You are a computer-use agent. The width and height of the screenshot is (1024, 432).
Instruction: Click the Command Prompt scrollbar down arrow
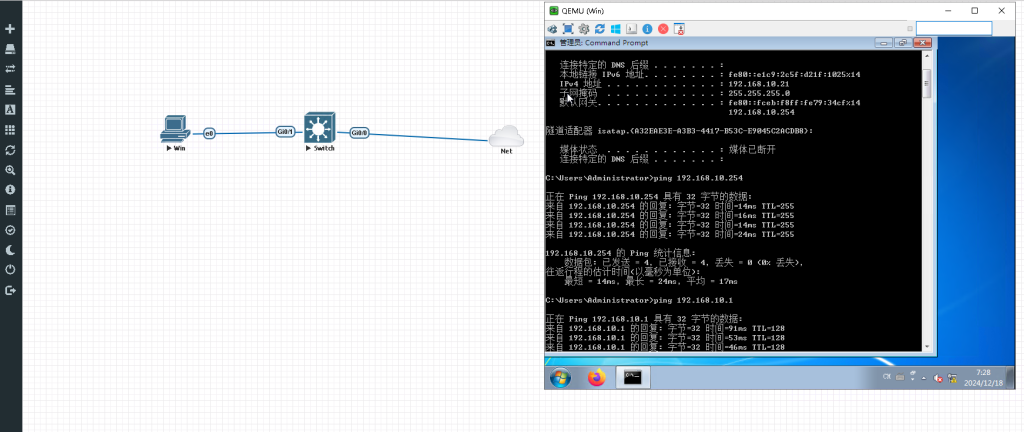927,345
